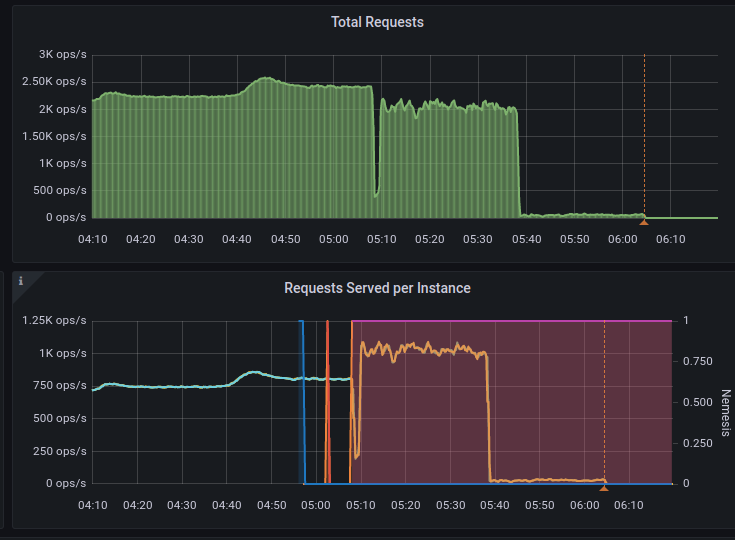
Task: Click the 3K ops/s axis label
Action: pos(63,54)
